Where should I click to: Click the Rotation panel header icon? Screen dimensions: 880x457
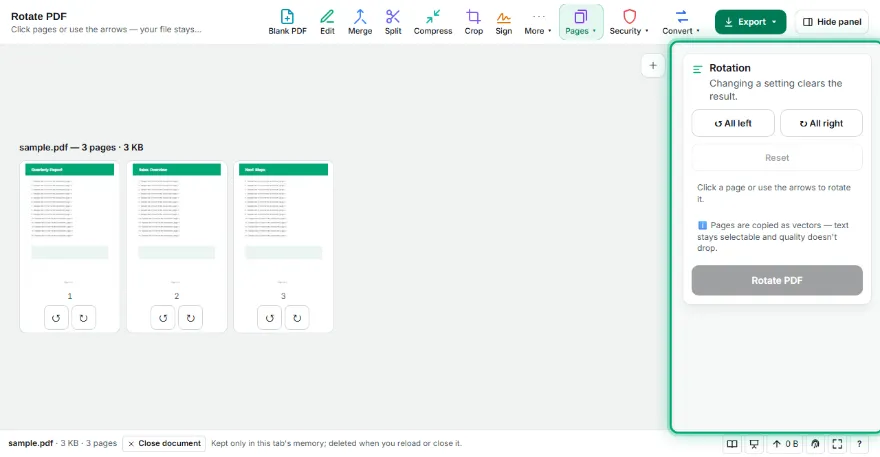coord(698,69)
